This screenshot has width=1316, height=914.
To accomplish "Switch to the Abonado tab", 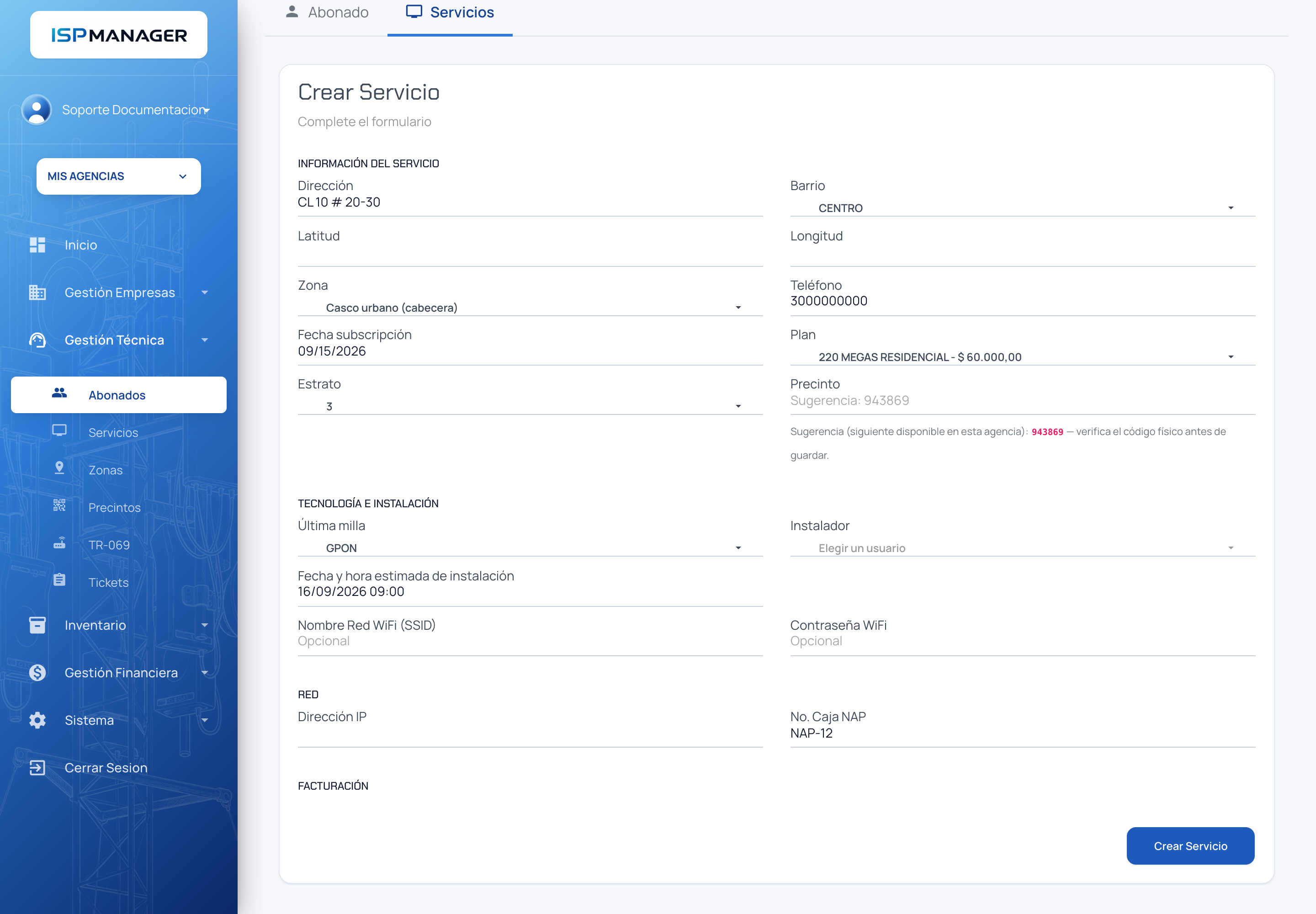I will click(x=327, y=13).
